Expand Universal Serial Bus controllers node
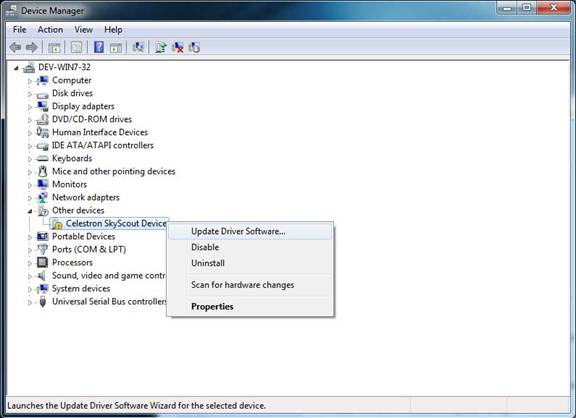Viewport: 576px width, 418px height. coord(30,302)
